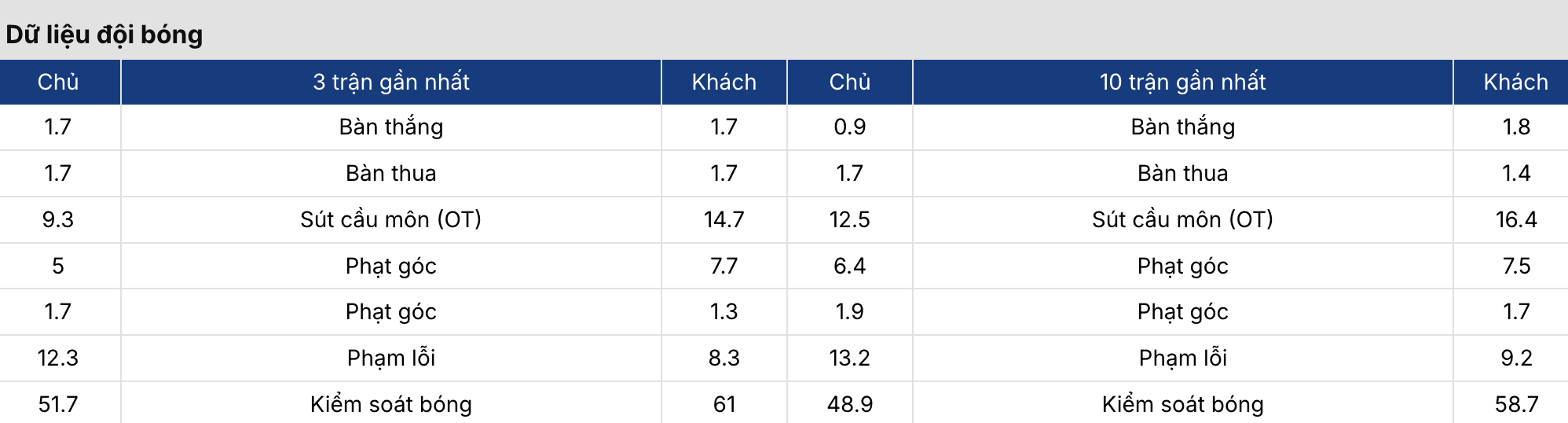The image size is (1568, 423).
Task: Click the away shots value 16.4
Action: [x=1515, y=219]
